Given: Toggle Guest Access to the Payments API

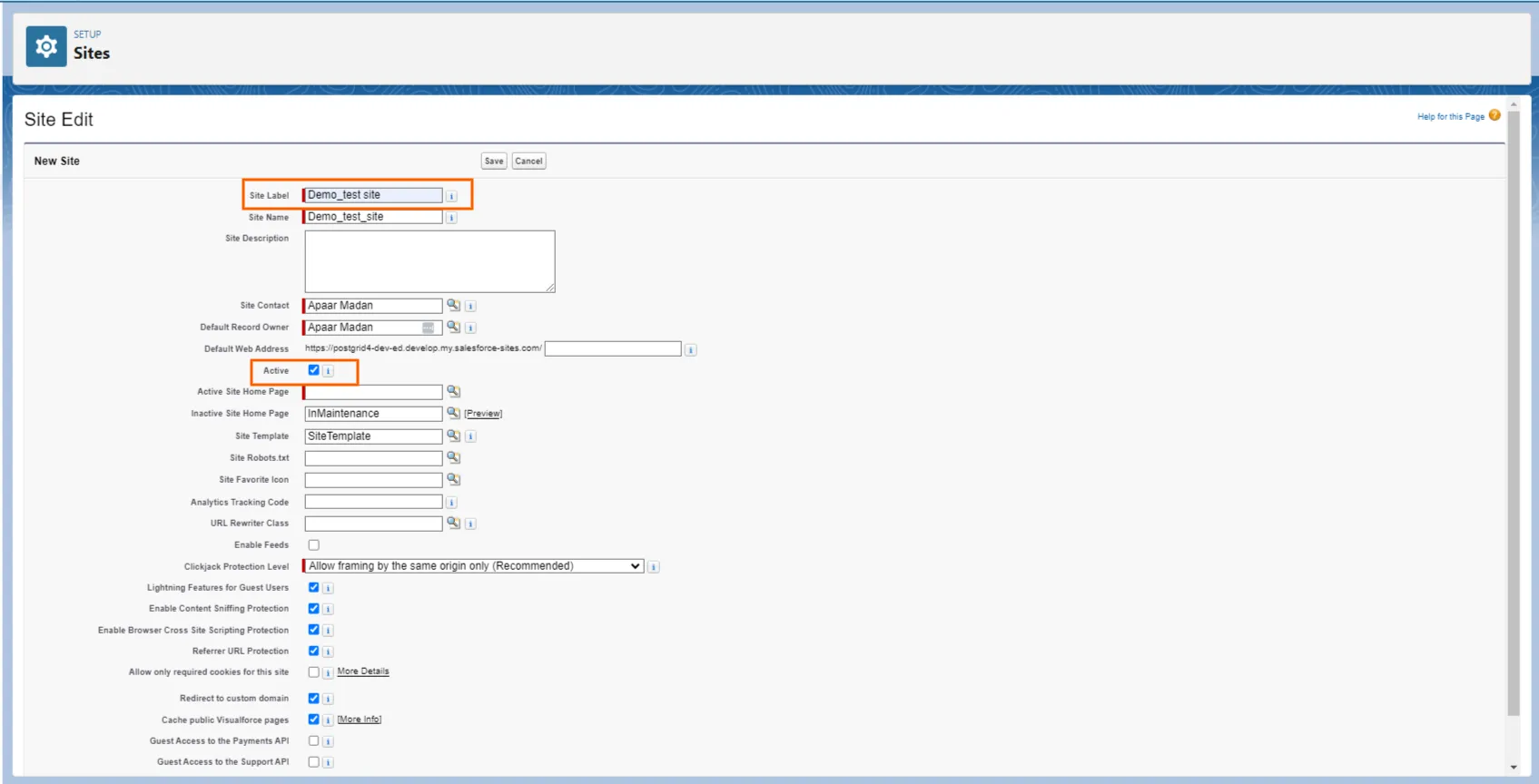Looking at the screenshot, I should pos(313,741).
